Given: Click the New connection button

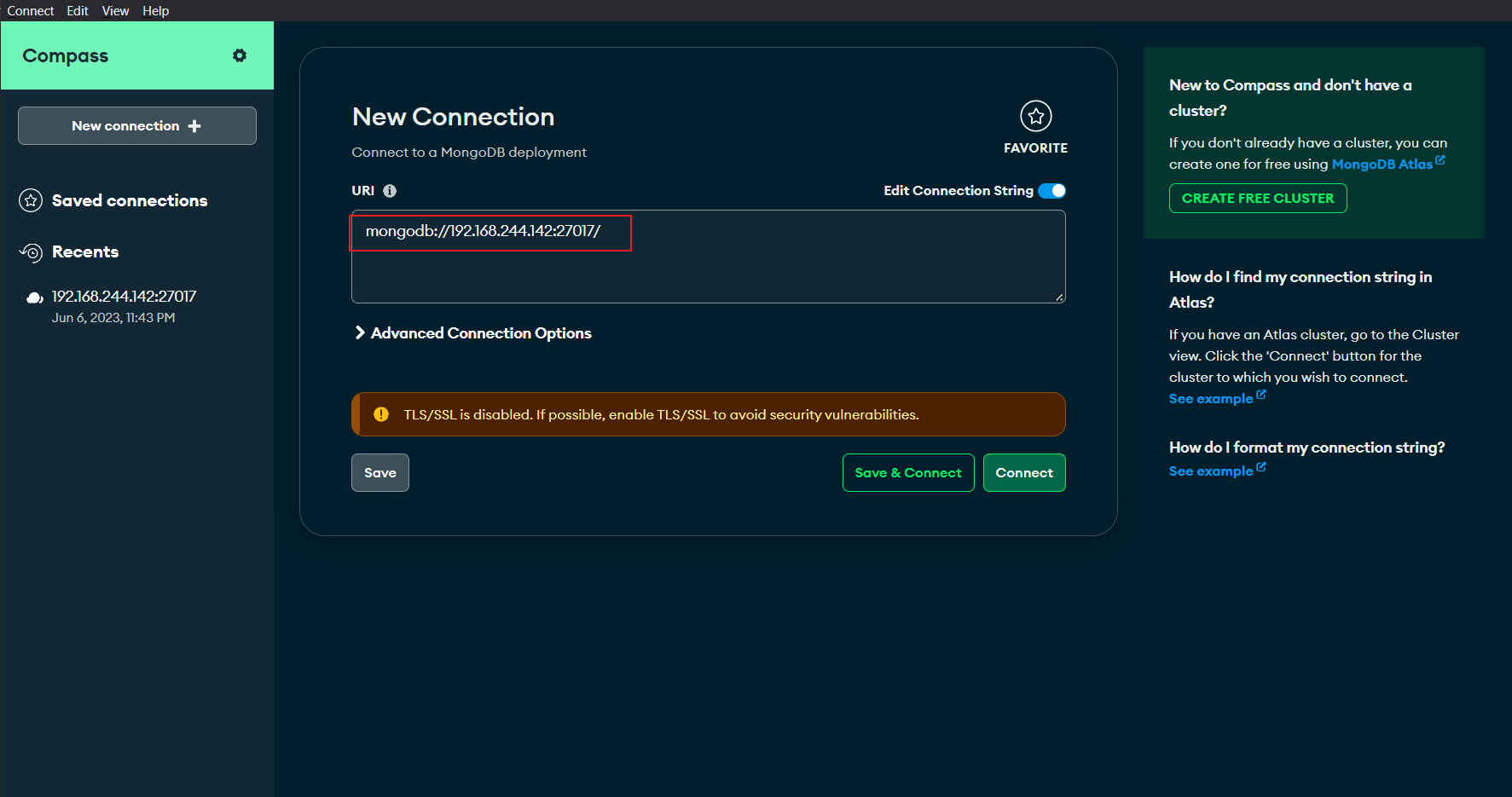Looking at the screenshot, I should tap(137, 126).
